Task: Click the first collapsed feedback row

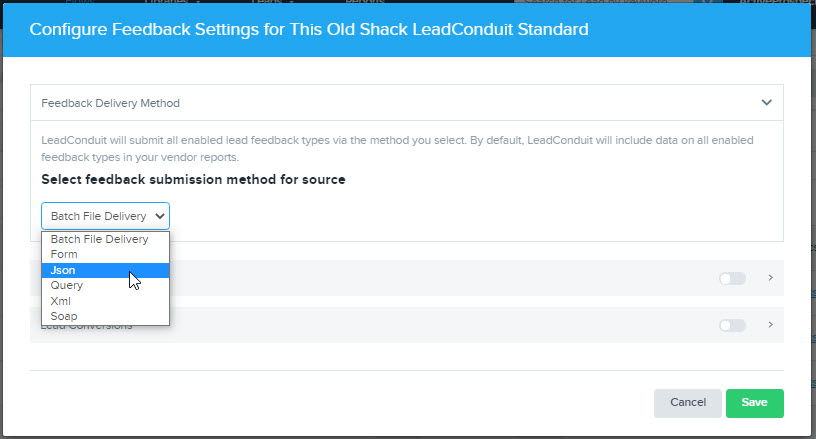Action: pyautogui.click(x=407, y=278)
